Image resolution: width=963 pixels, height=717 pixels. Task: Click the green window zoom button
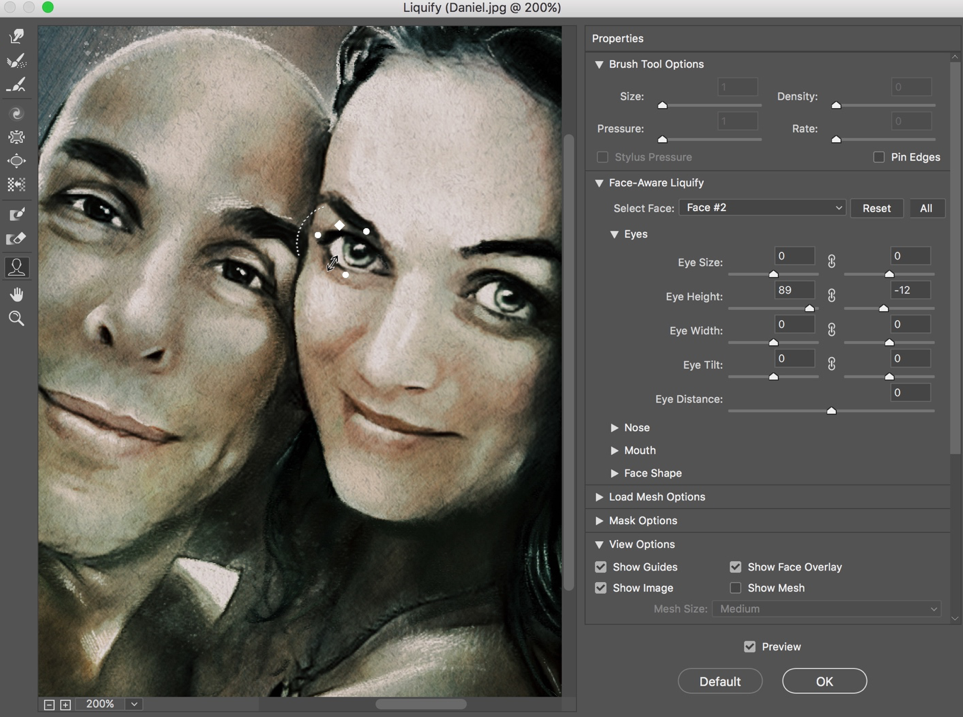point(48,7)
